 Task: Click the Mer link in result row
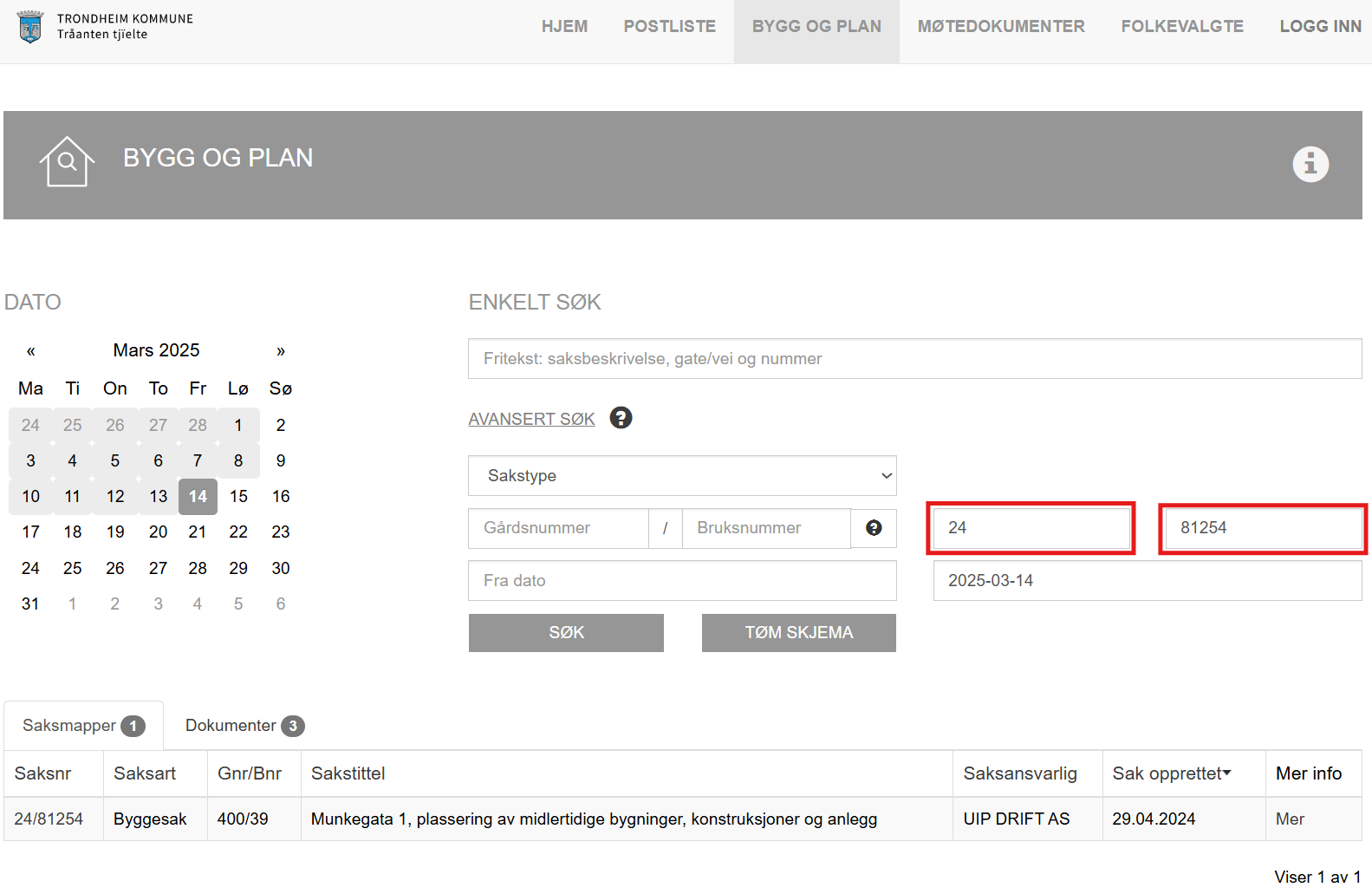click(1289, 819)
